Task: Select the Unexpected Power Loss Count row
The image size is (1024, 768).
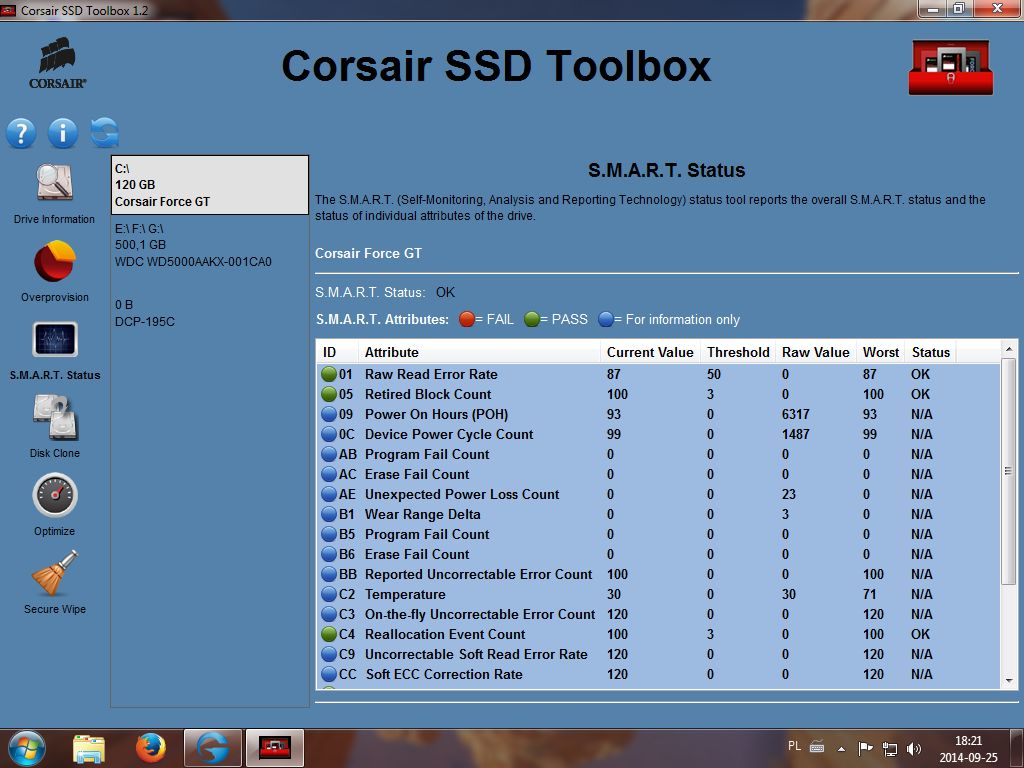Action: 658,494
